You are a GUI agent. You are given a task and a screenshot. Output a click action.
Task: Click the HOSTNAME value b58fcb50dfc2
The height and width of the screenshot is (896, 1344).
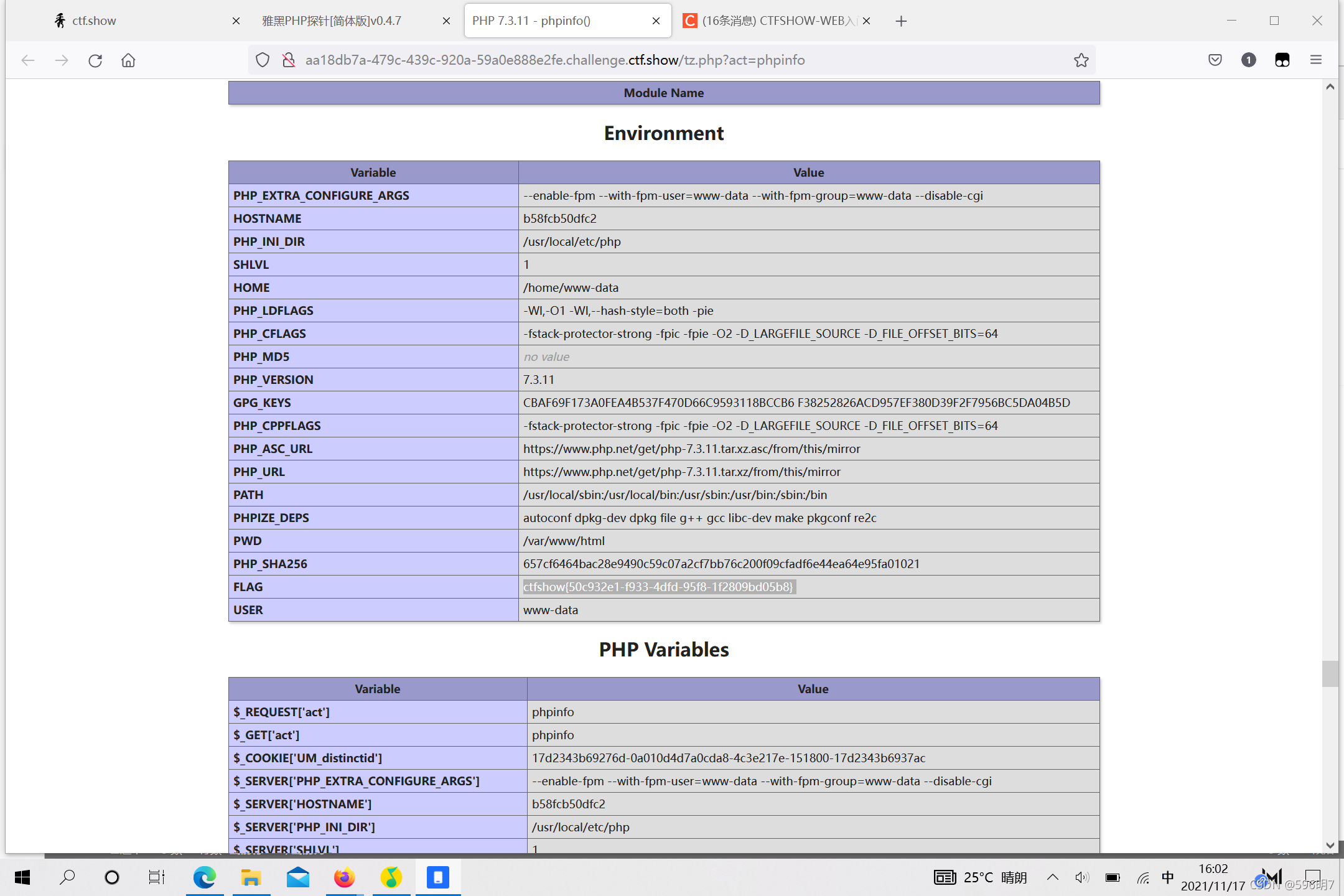point(560,219)
